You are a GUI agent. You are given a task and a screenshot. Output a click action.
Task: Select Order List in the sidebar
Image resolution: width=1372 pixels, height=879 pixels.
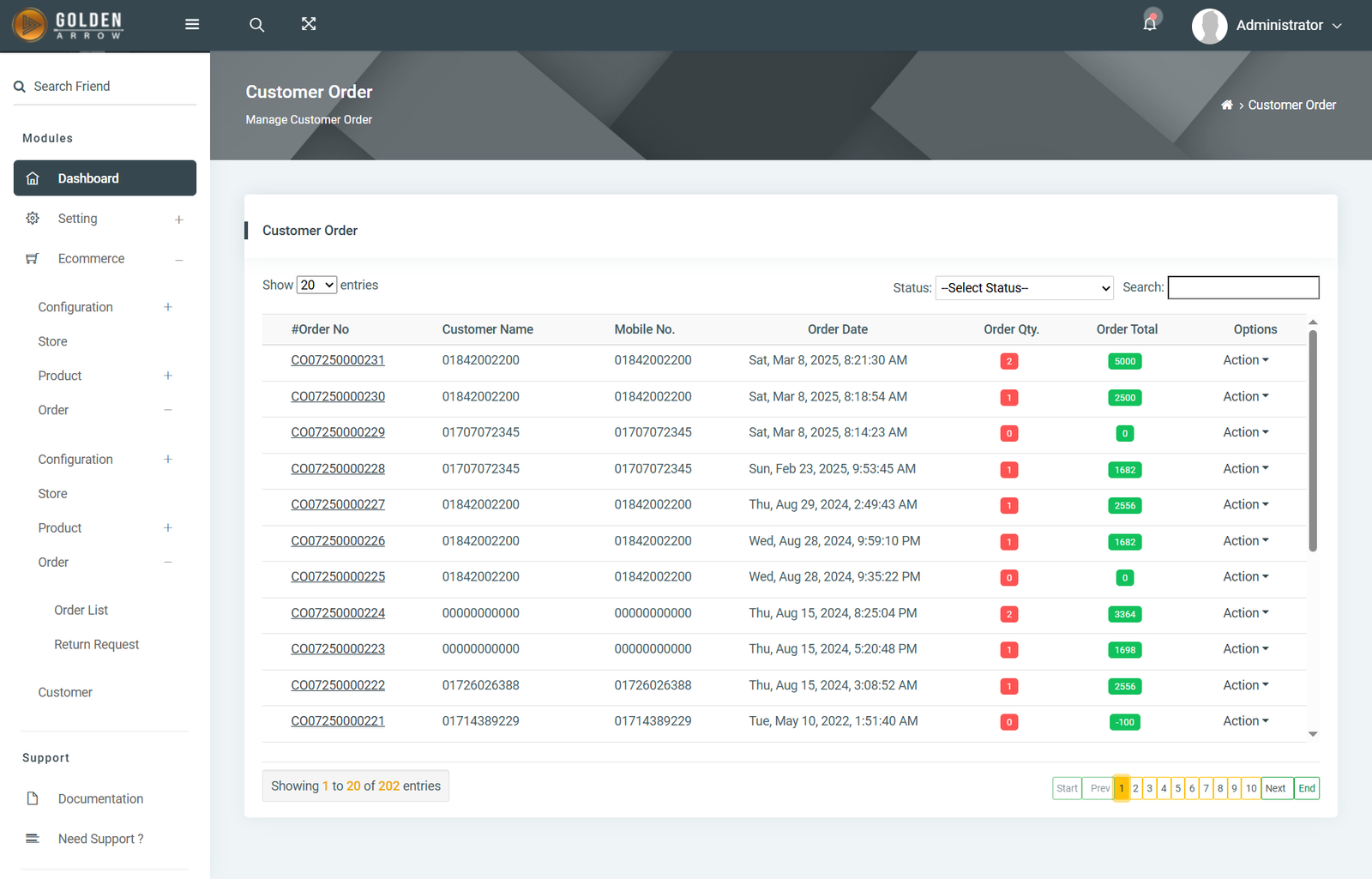point(81,611)
